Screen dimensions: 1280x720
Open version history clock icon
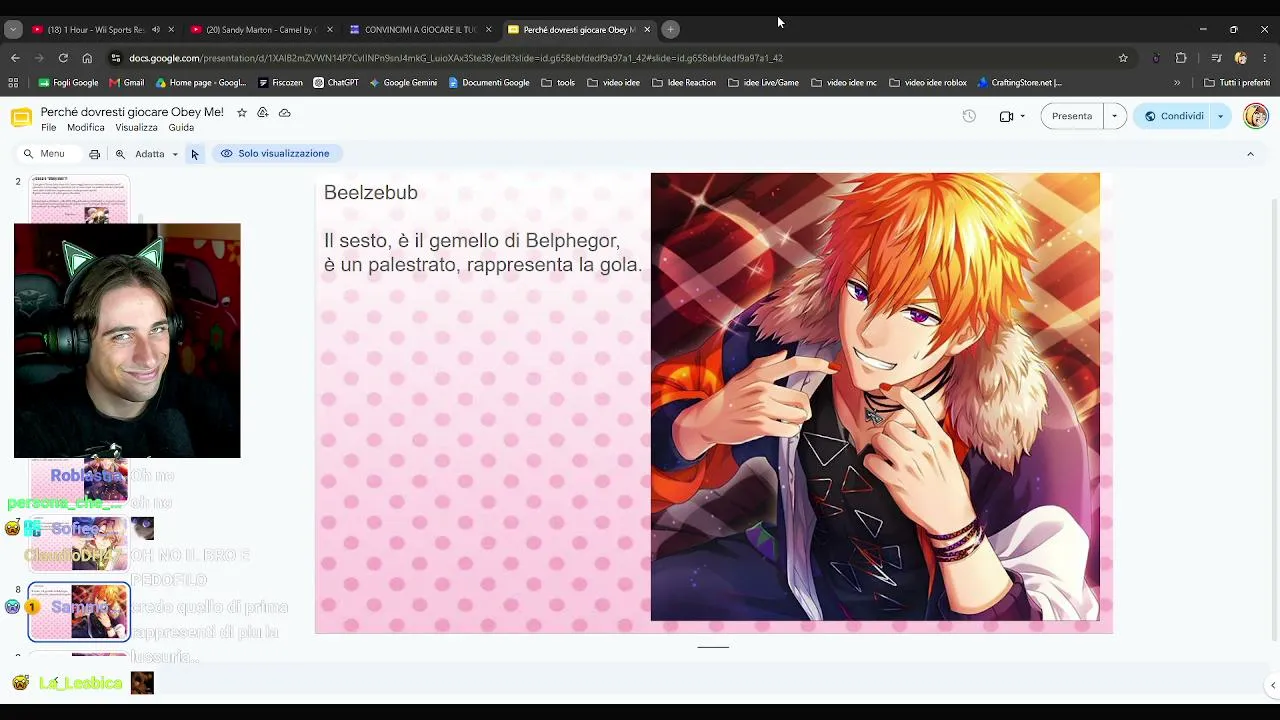[x=969, y=116]
